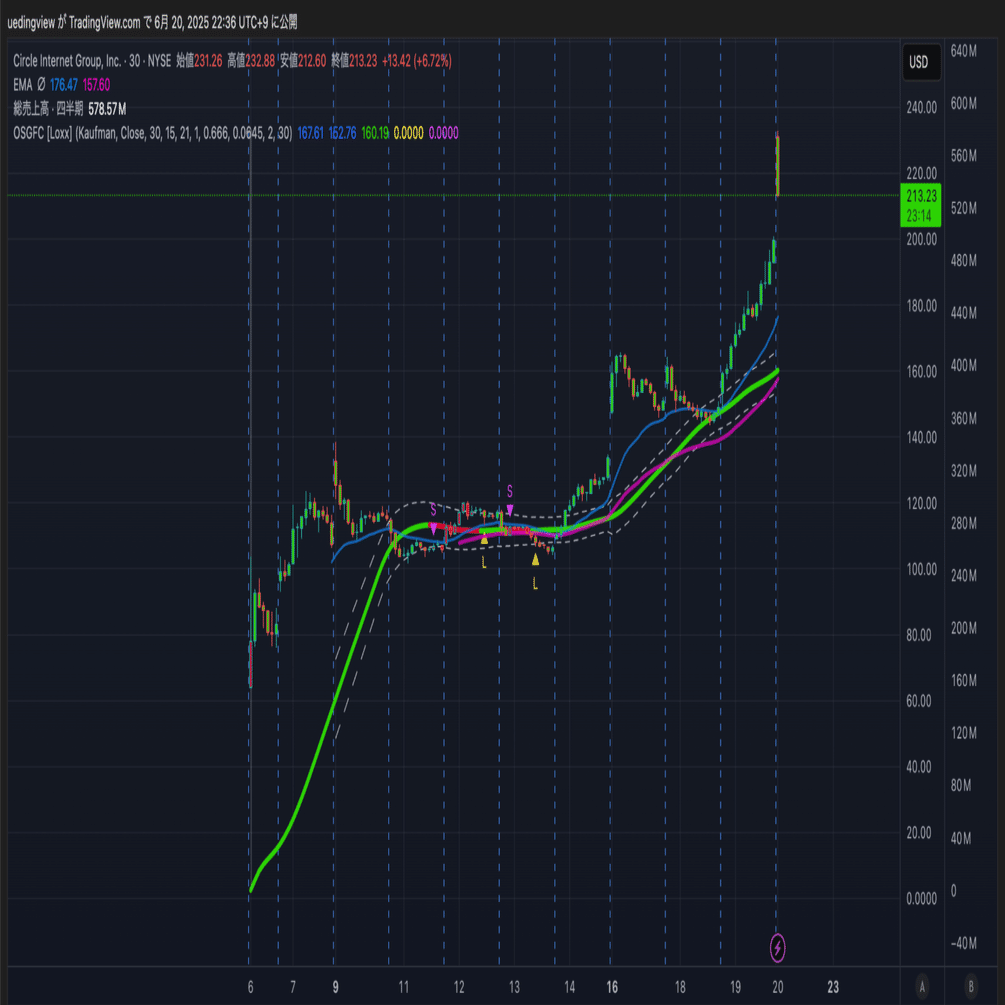This screenshot has width=1005, height=1005.
Task: Click the 240.00 price axis label
Action: (921, 108)
